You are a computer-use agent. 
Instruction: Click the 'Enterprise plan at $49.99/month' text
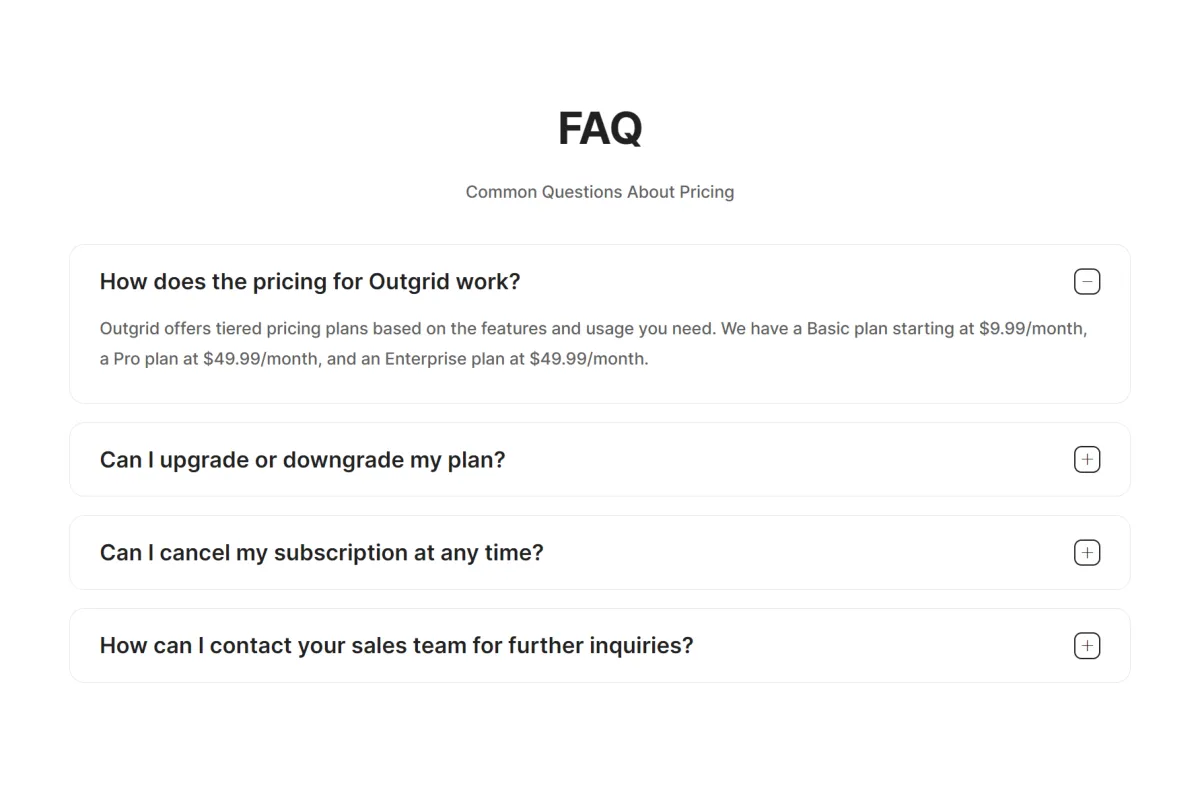517,359
